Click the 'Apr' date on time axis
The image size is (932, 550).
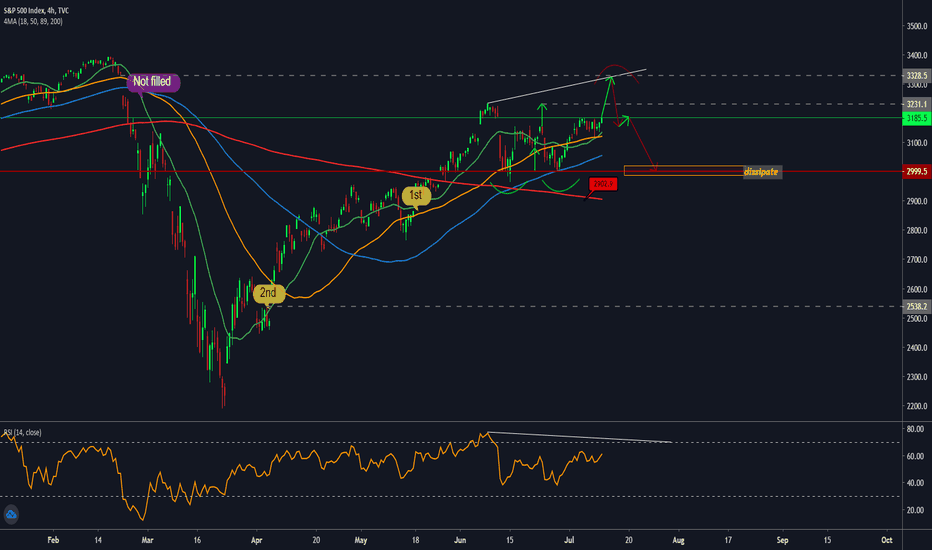(x=256, y=540)
